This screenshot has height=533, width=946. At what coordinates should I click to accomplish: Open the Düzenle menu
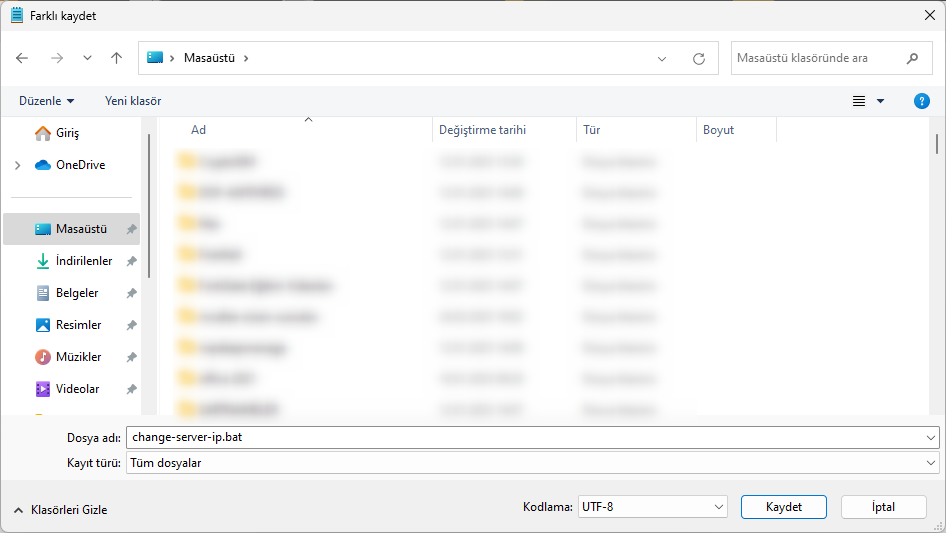[x=46, y=101]
